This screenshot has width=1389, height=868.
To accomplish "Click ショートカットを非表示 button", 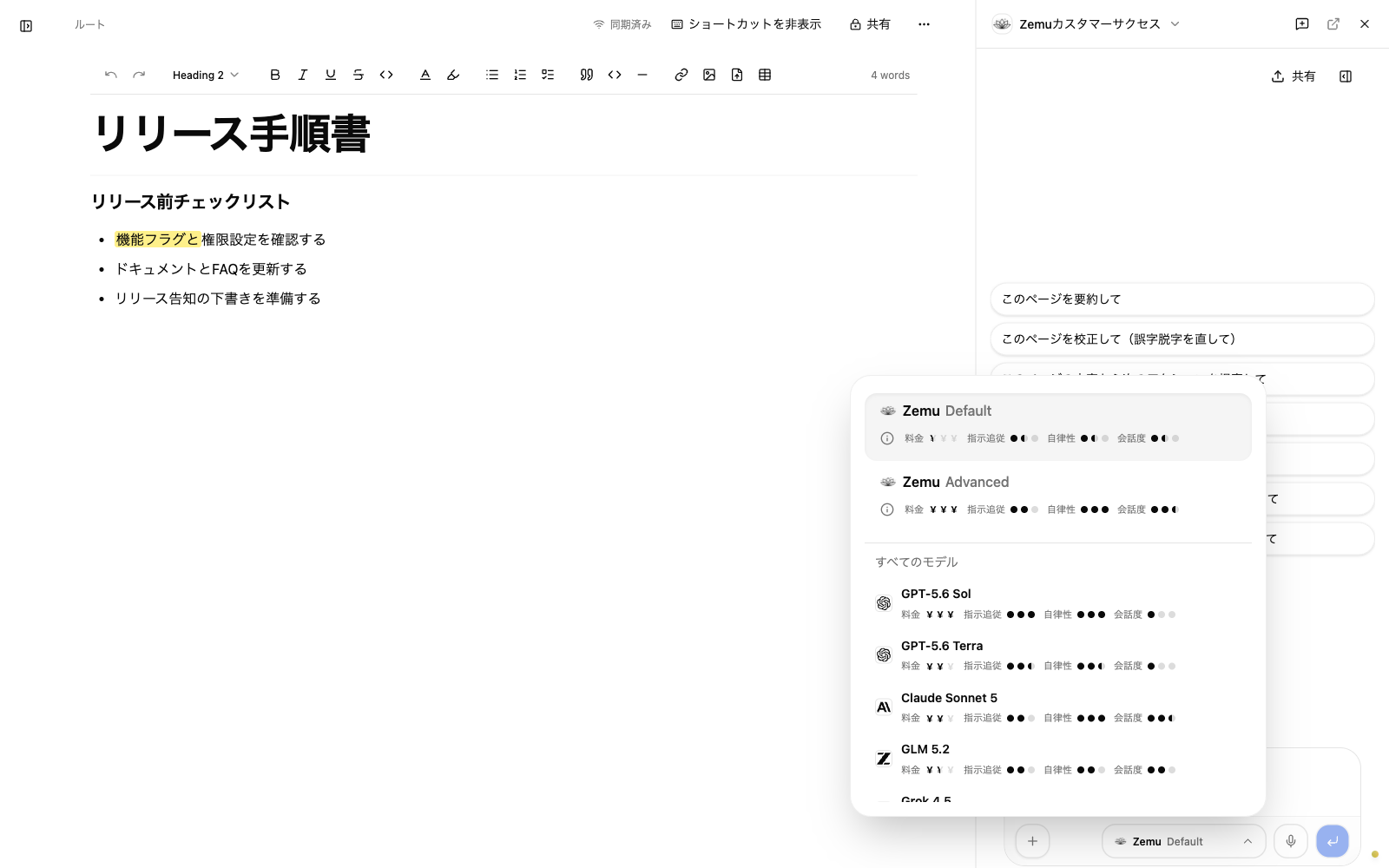I will (x=747, y=24).
